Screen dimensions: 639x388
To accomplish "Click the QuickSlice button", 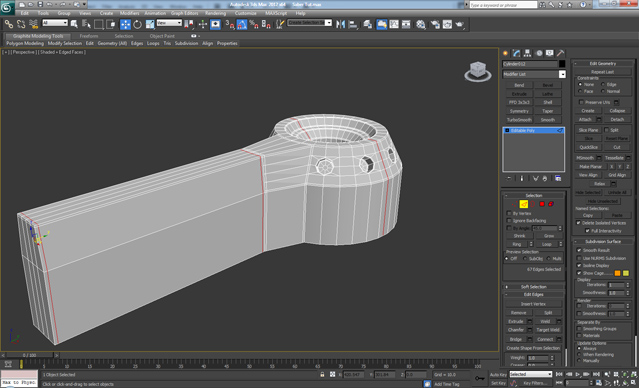I will point(588,147).
